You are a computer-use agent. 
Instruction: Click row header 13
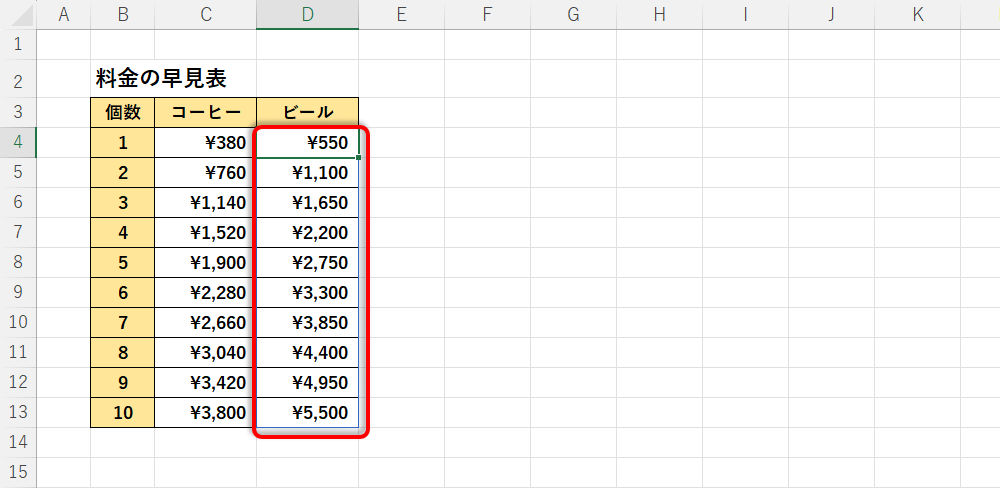coord(18,412)
